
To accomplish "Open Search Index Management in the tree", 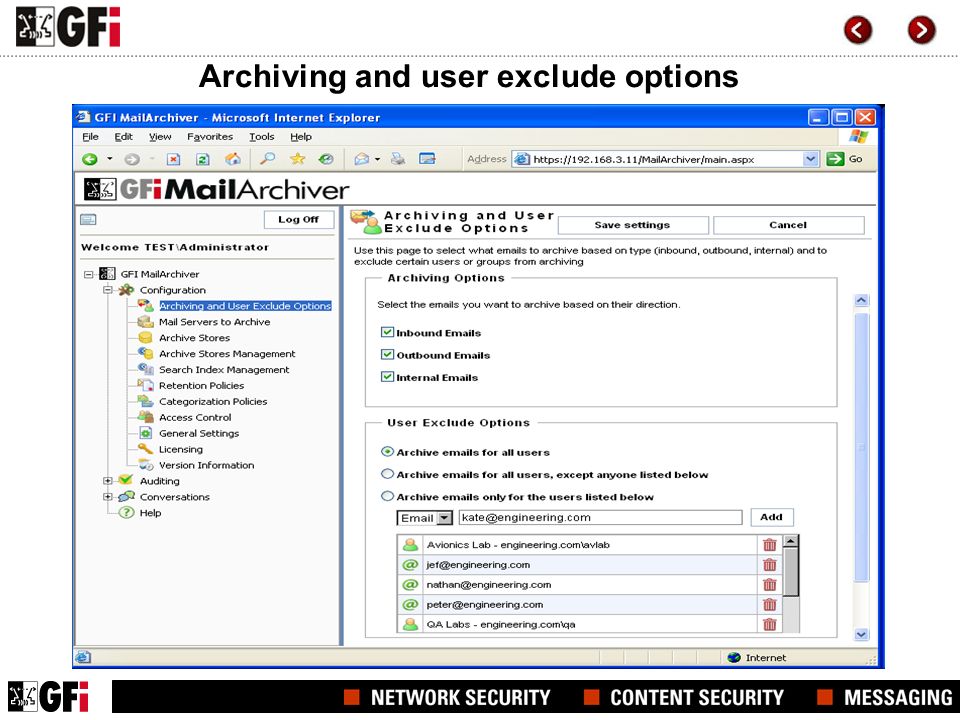I will (x=224, y=370).
